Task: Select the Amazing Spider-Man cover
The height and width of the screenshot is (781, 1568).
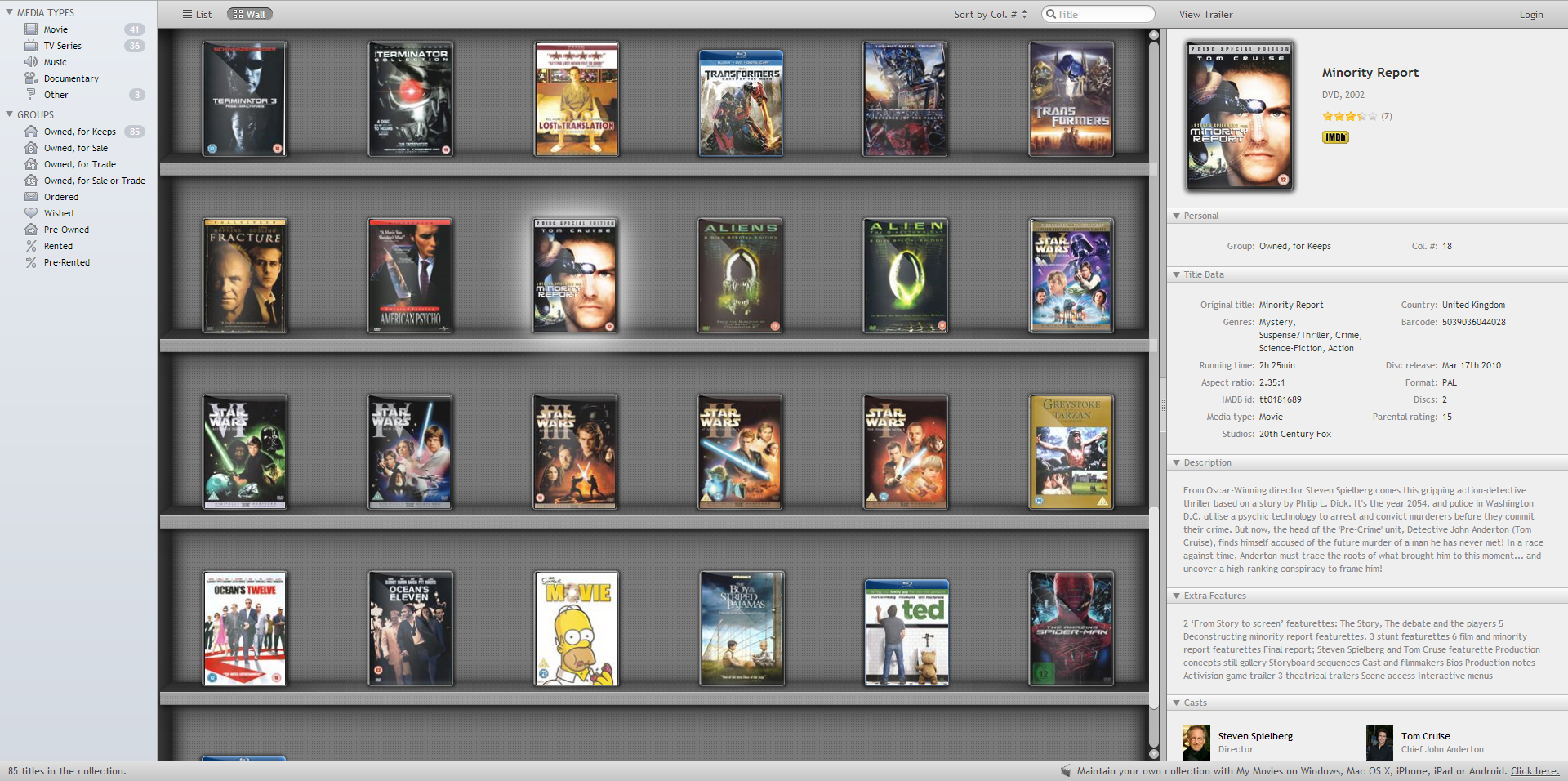Action: click(1071, 628)
